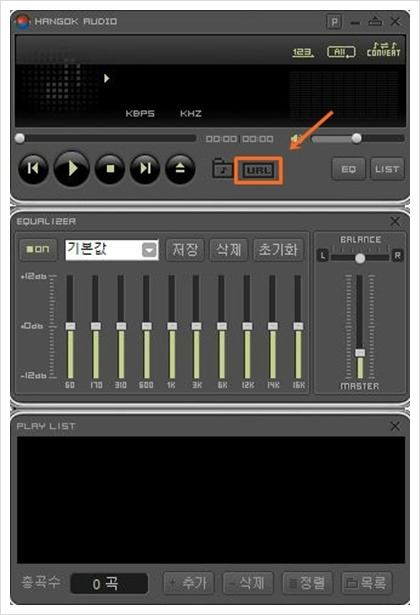This screenshot has height=615, width=420.
Task: Click the R balance button
Action: click(397, 256)
